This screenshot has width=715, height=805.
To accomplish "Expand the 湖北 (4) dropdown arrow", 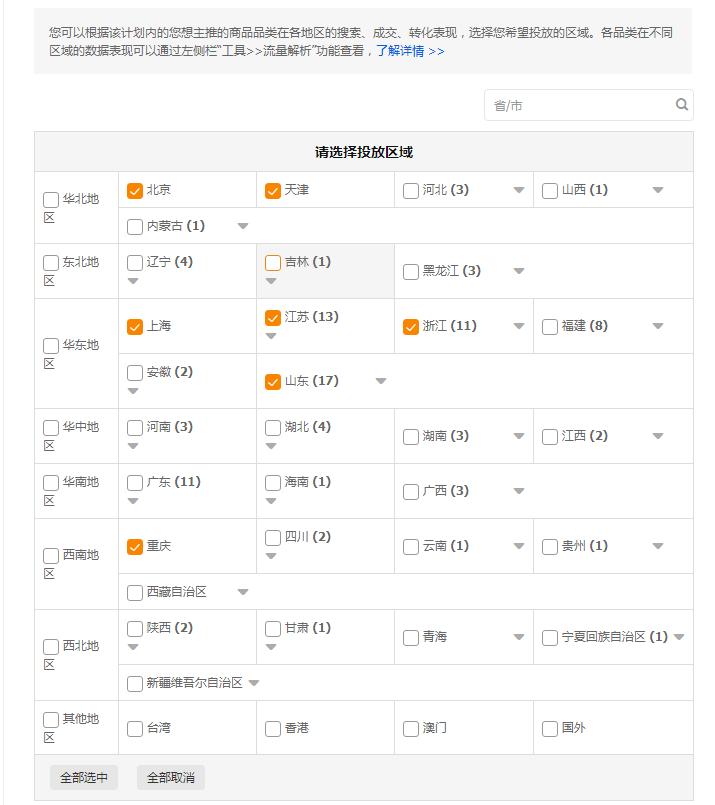I will (x=271, y=446).
